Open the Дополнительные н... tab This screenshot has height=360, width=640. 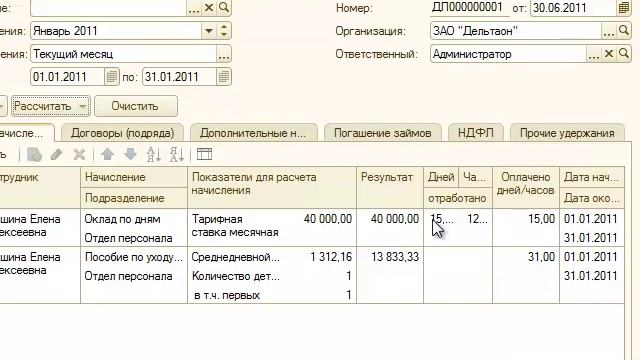coord(253,133)
